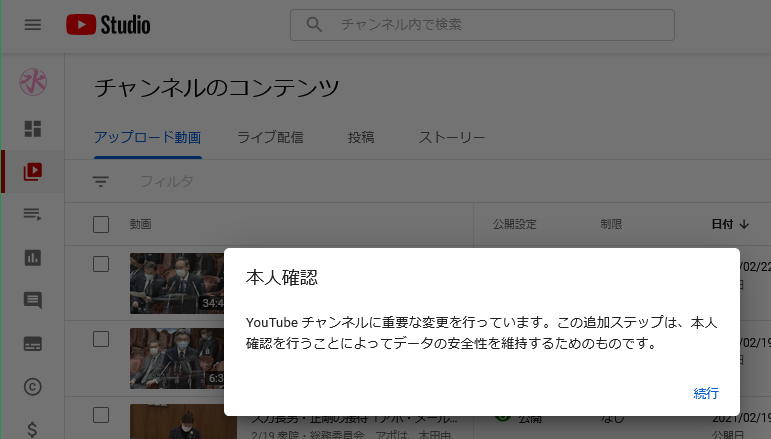Switch to the アップロード動画 tab

click(x=148, y=137)
